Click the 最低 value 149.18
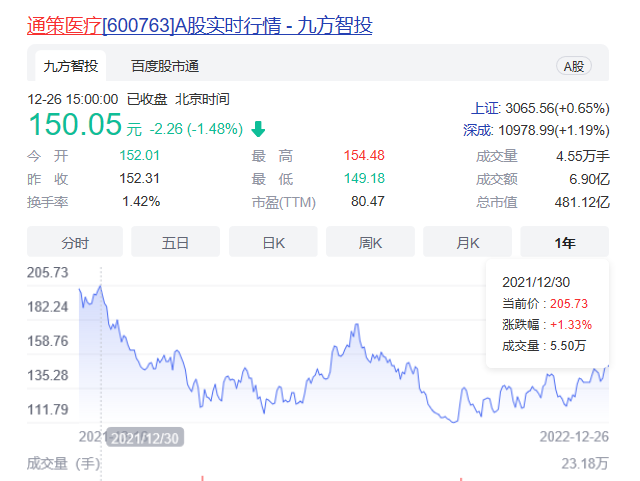 point(364,178)
